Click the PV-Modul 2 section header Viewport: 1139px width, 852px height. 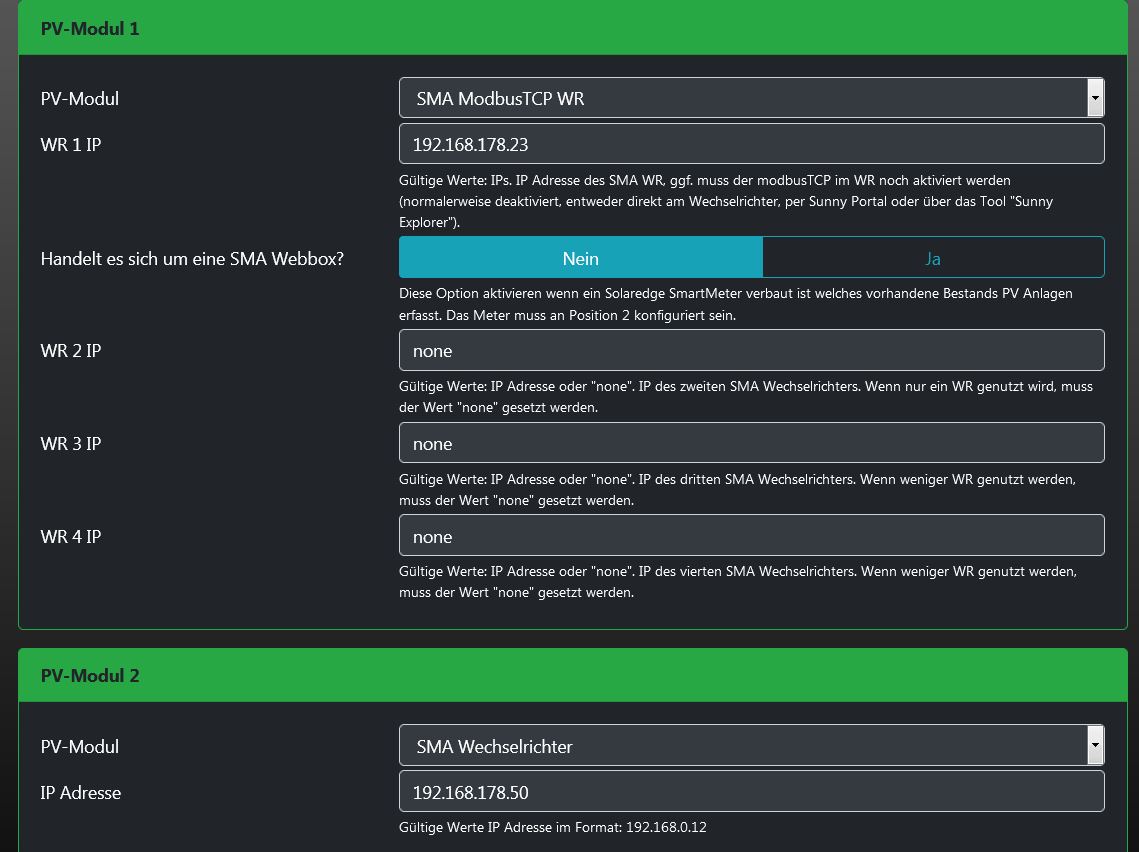(90, 676)
